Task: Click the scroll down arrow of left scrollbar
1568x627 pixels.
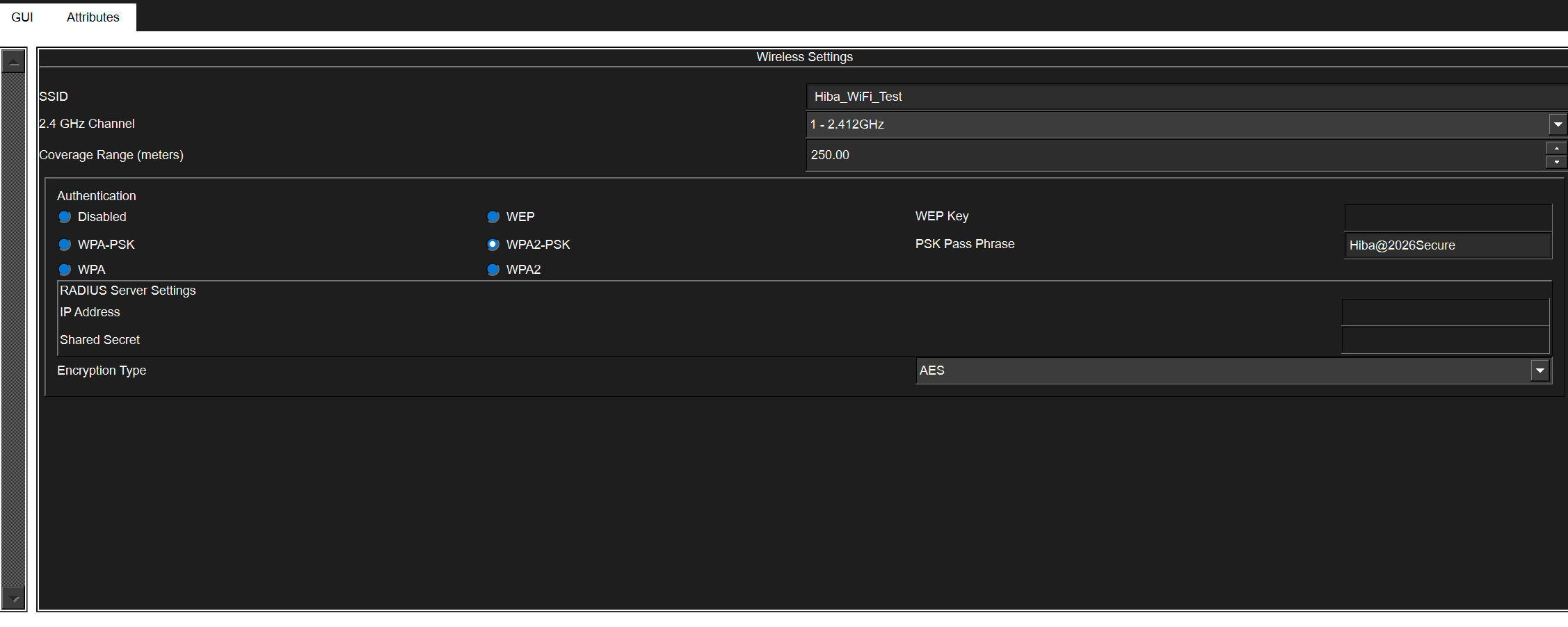Action: coord(13,598)
